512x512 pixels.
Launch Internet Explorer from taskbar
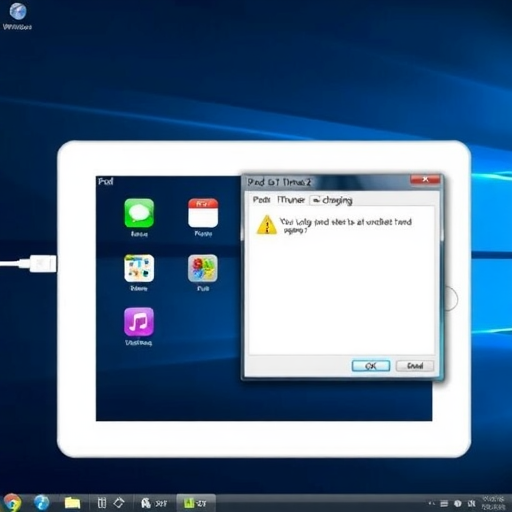click(x=42, y=503)
